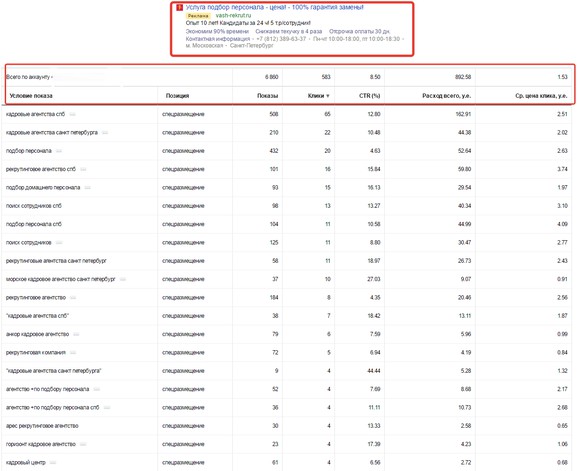Click the spend value '20.46'
The height and width of the screenshot is (471, 579).
pos(465,298)
